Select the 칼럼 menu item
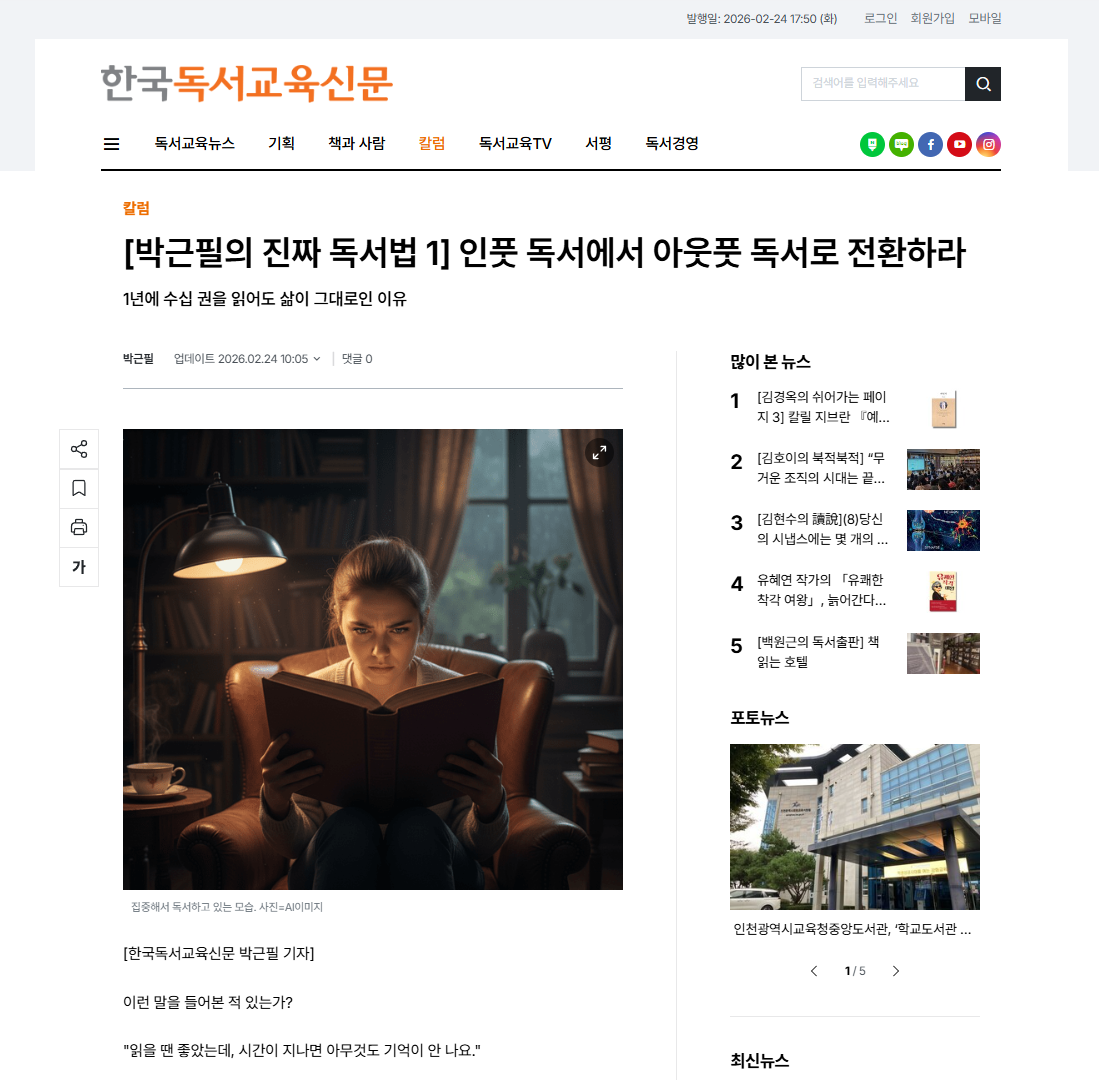The height and width of the screenshot is (1080, 1099). [432, 144]
